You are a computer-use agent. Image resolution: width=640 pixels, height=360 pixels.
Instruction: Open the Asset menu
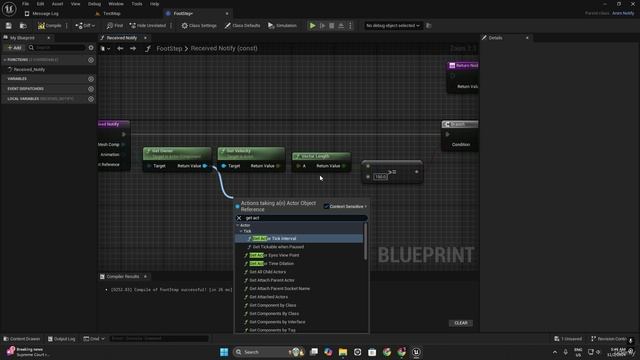pos(58,4)
